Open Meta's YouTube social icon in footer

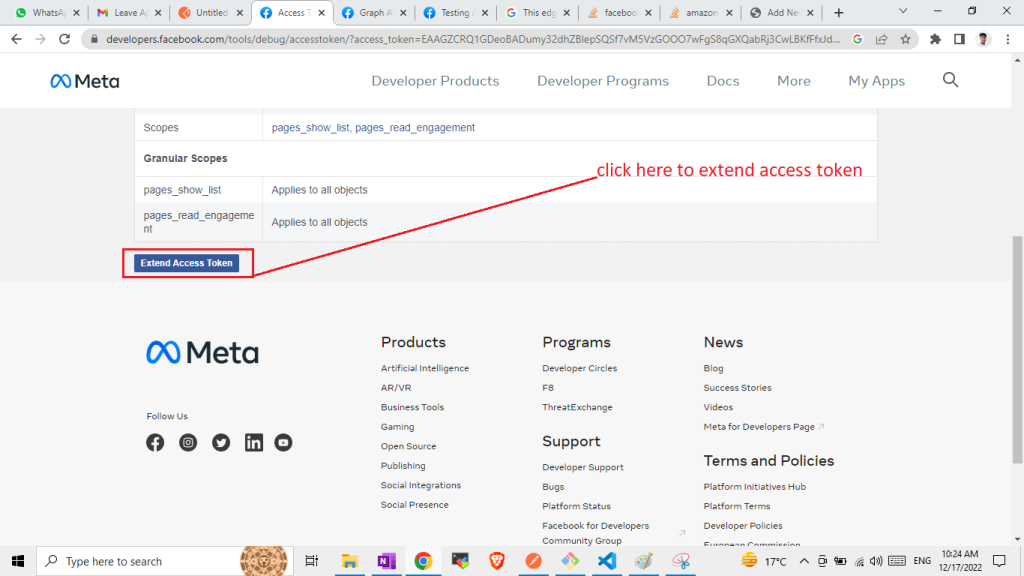284,442
